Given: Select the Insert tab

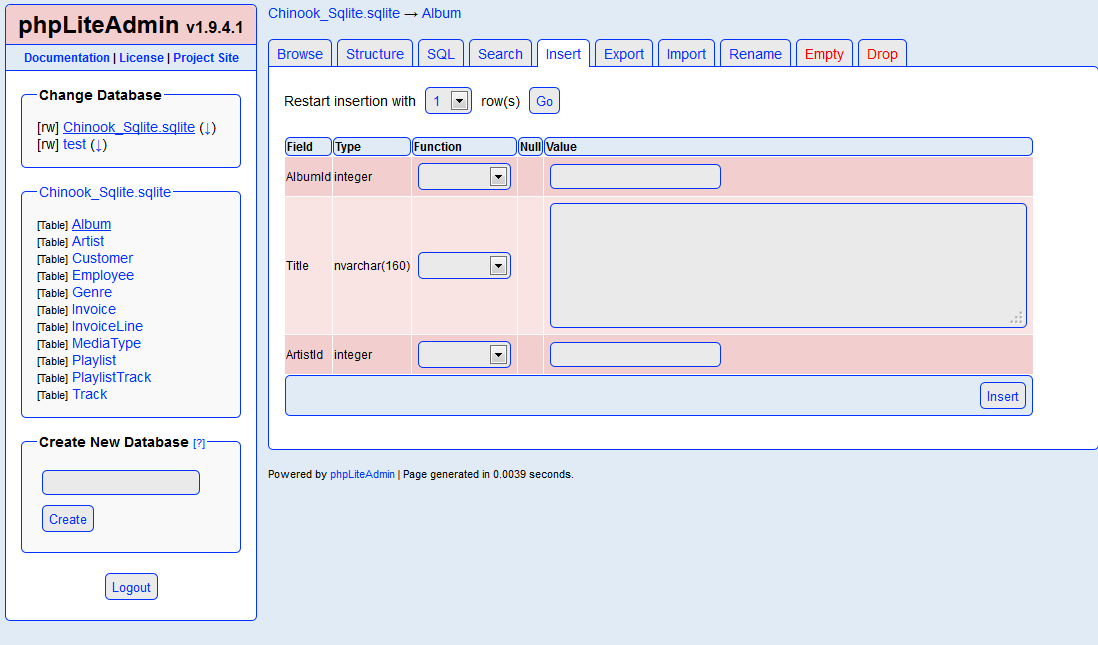Looking at the screenshot, I should (563, 54).
